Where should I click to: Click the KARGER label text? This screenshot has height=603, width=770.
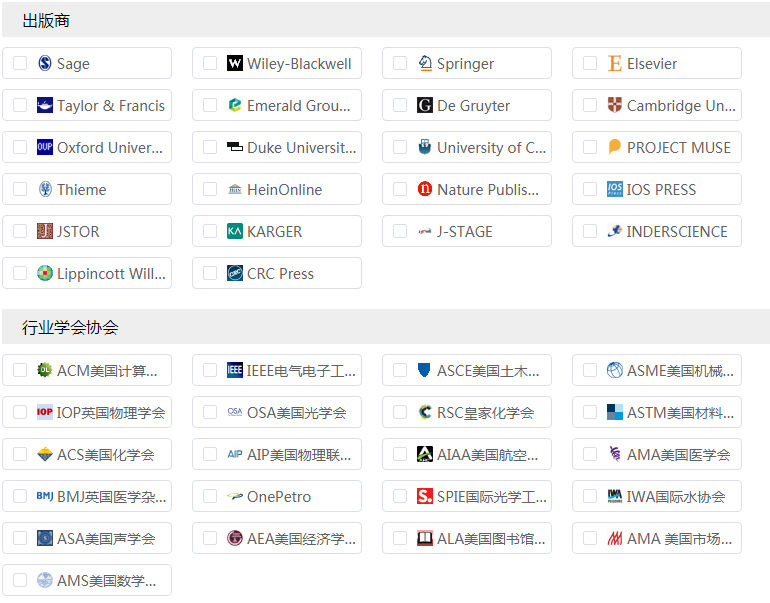(x=275, y=231)
